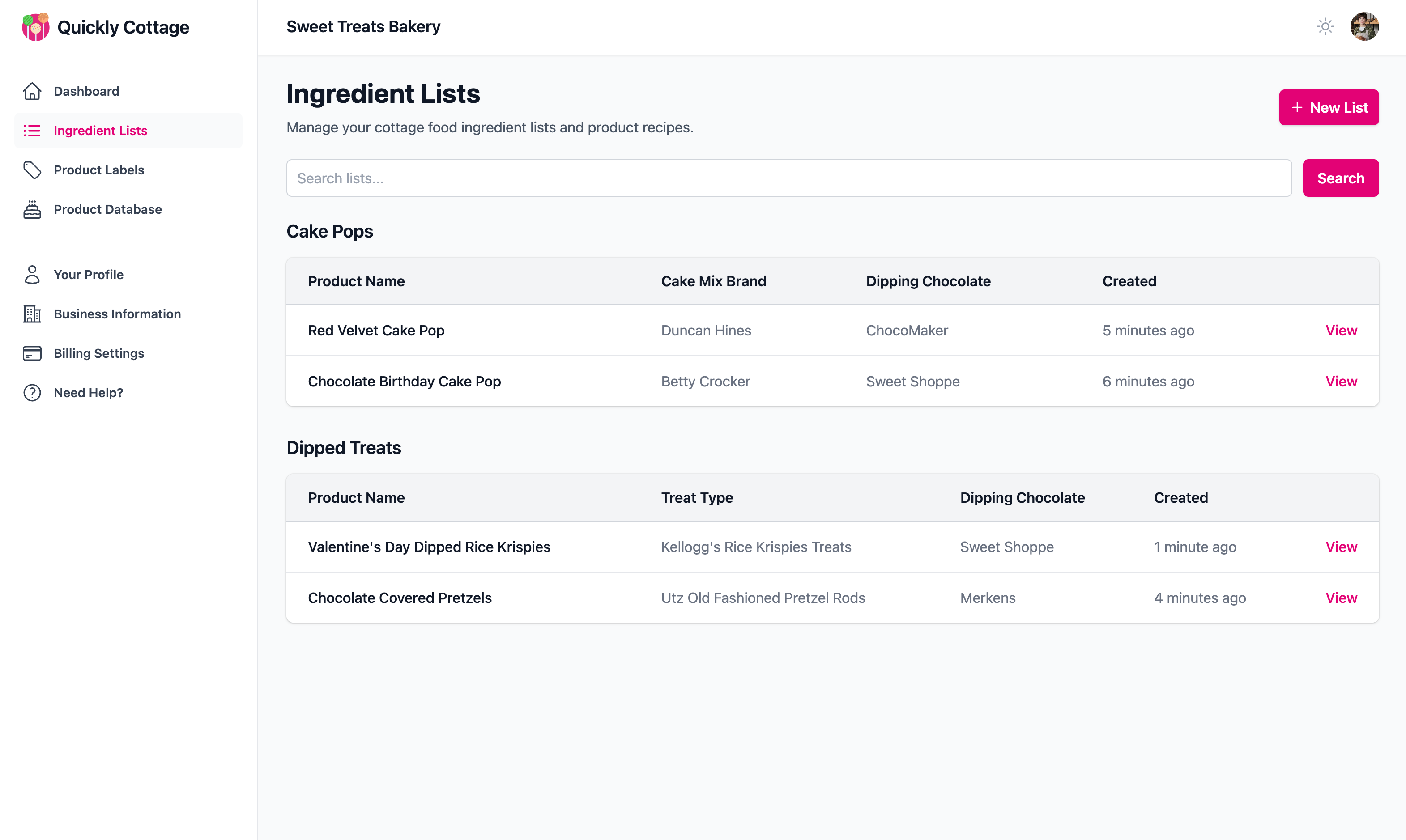1406x840 pixels.
Task: Click the Ingredient Lists list icon
Action: click(x=32, y=131)
